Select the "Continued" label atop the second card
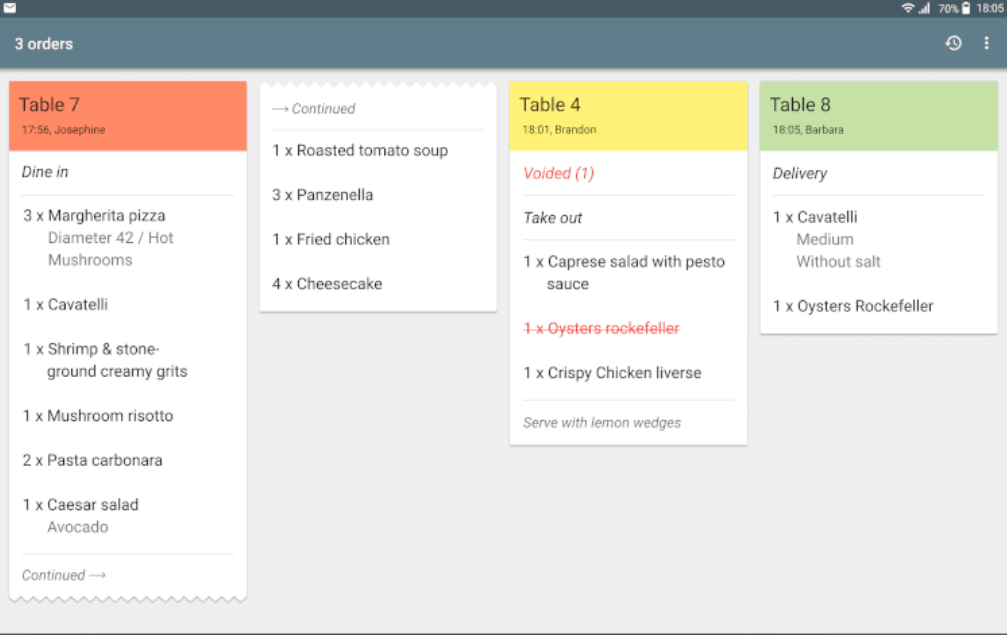Image resolution: width=1007 pixels, height=635 pixels. [x=314, y=108]
